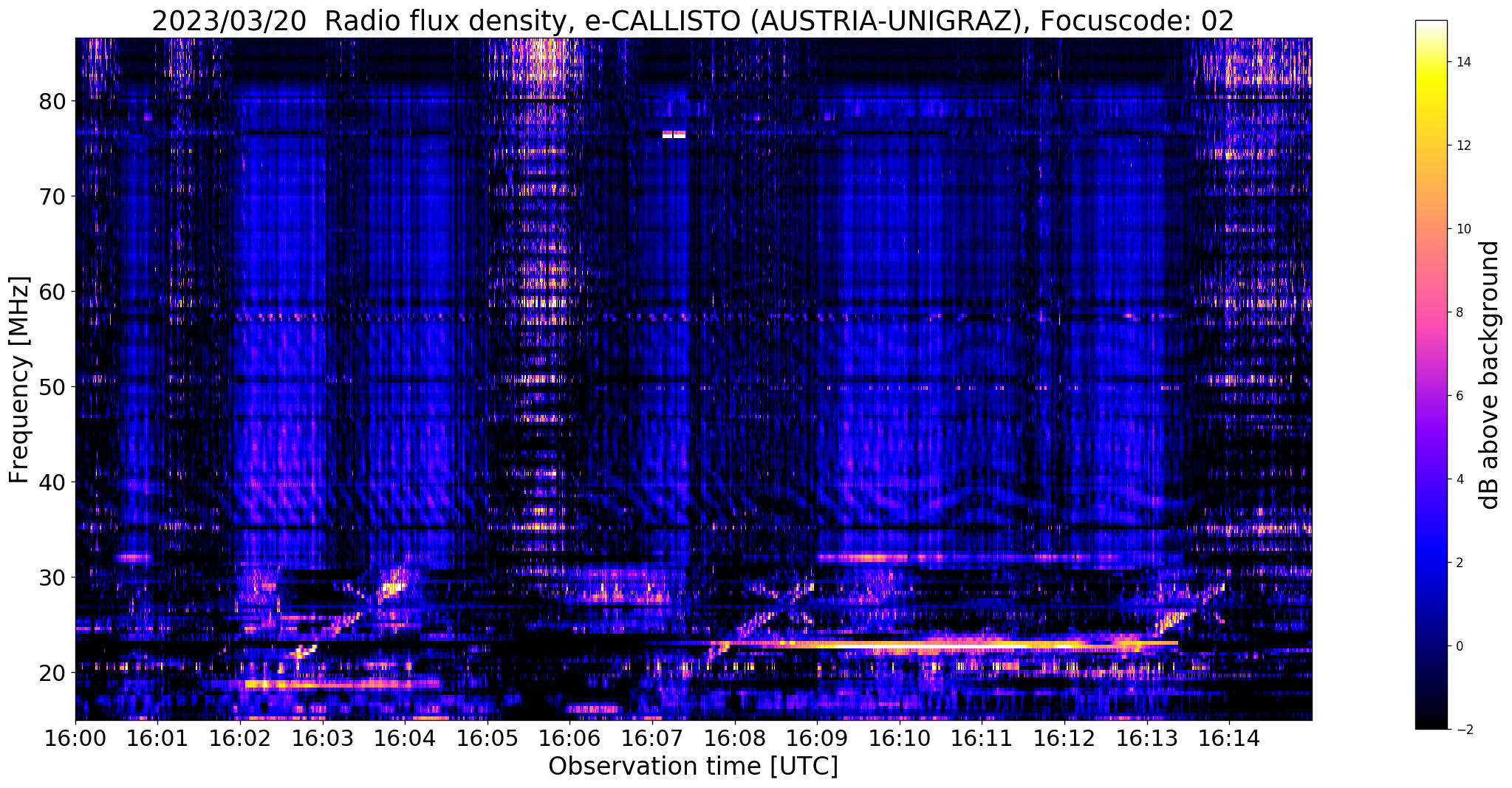Click the 16:05 time tick label
The image size is (1512, 788).
click(x=488, y=739)
